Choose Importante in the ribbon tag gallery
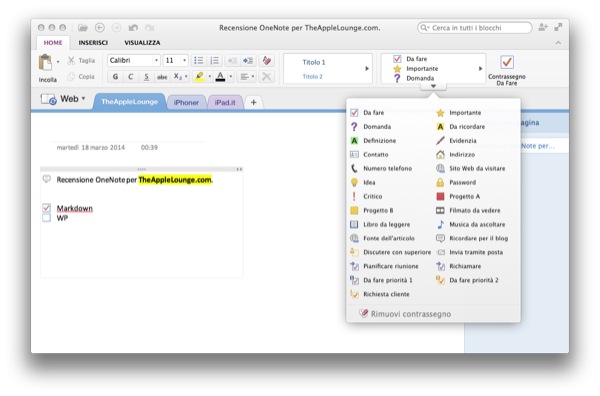 click(x=416, y=68)
